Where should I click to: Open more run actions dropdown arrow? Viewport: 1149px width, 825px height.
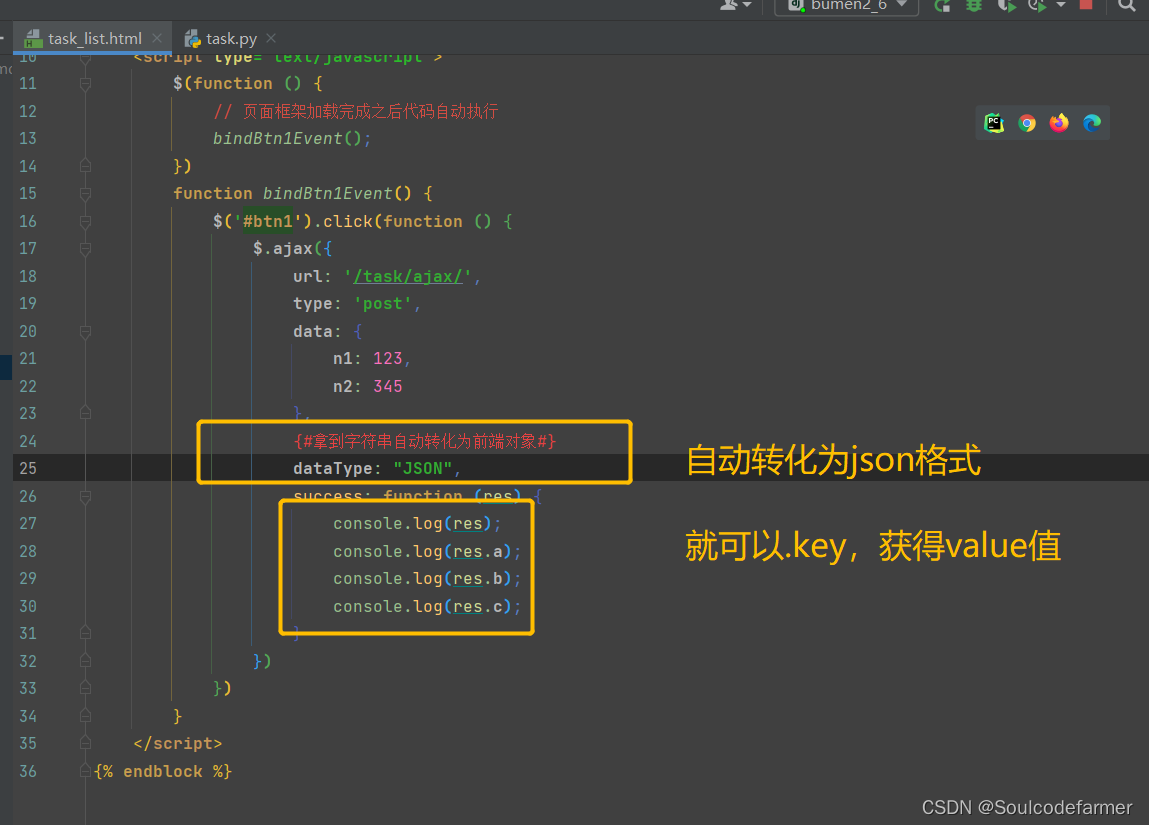tap(1060, 5)
